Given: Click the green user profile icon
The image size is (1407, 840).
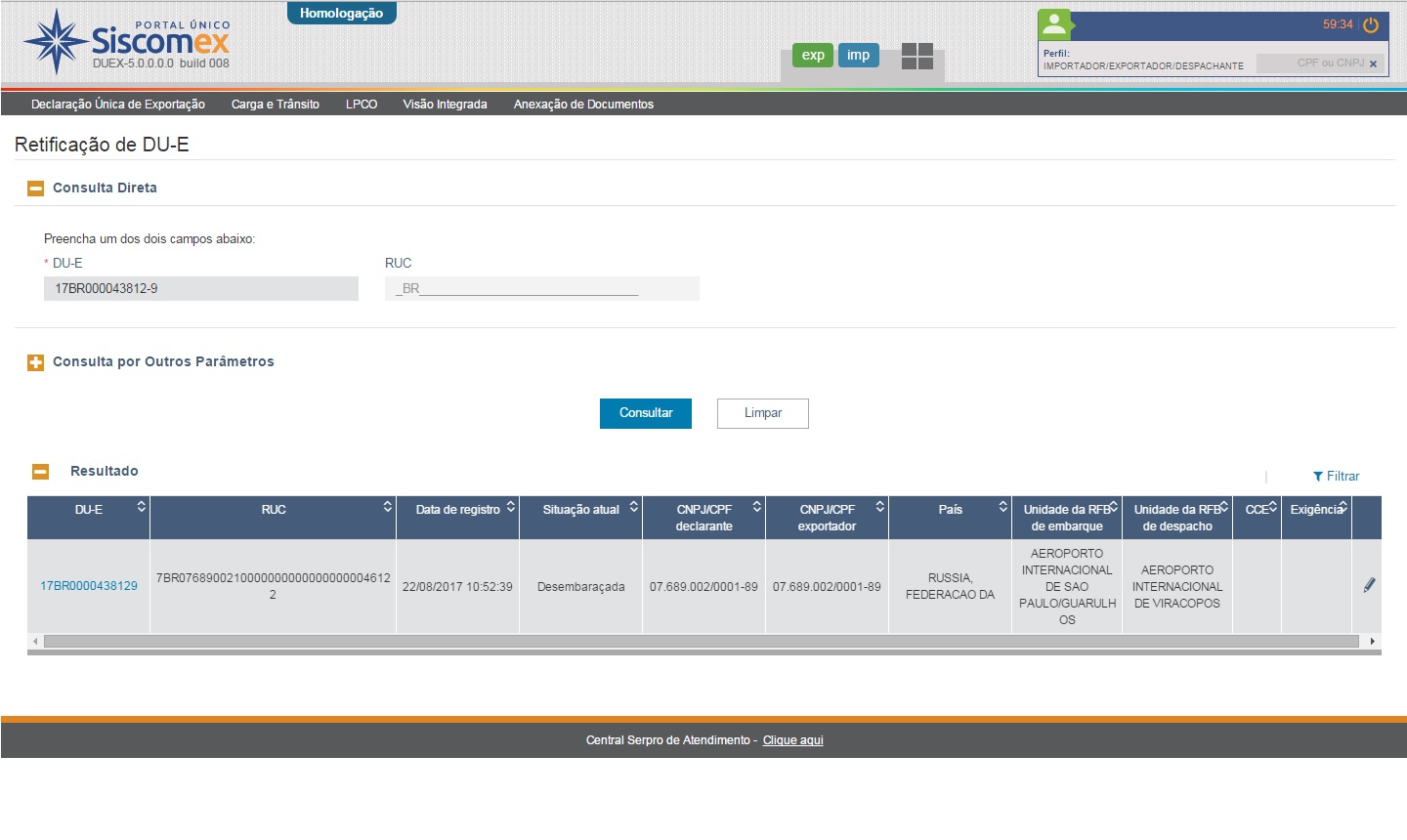Looking at the screenshot, I should coord(1054,24).
